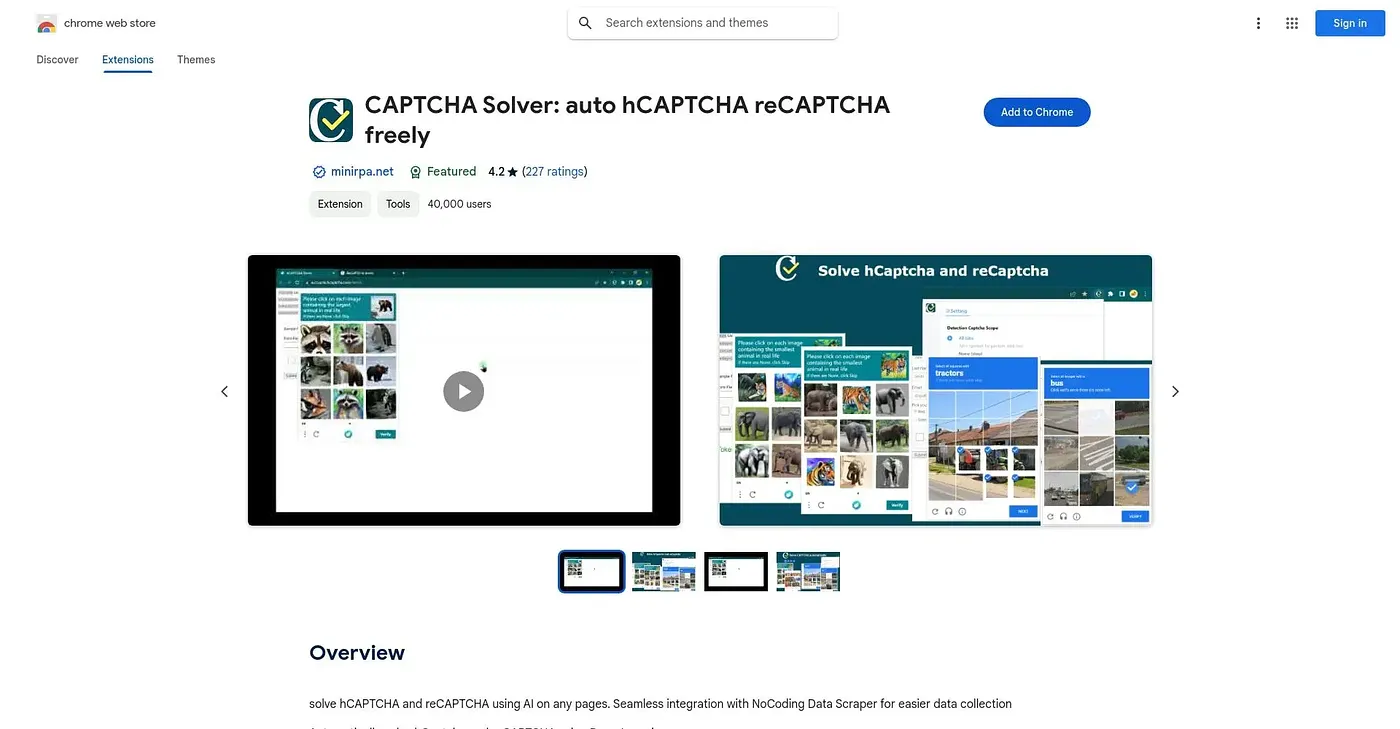Click the Sign in button
Screen dimensions: 1400x729
point(1349,23)
